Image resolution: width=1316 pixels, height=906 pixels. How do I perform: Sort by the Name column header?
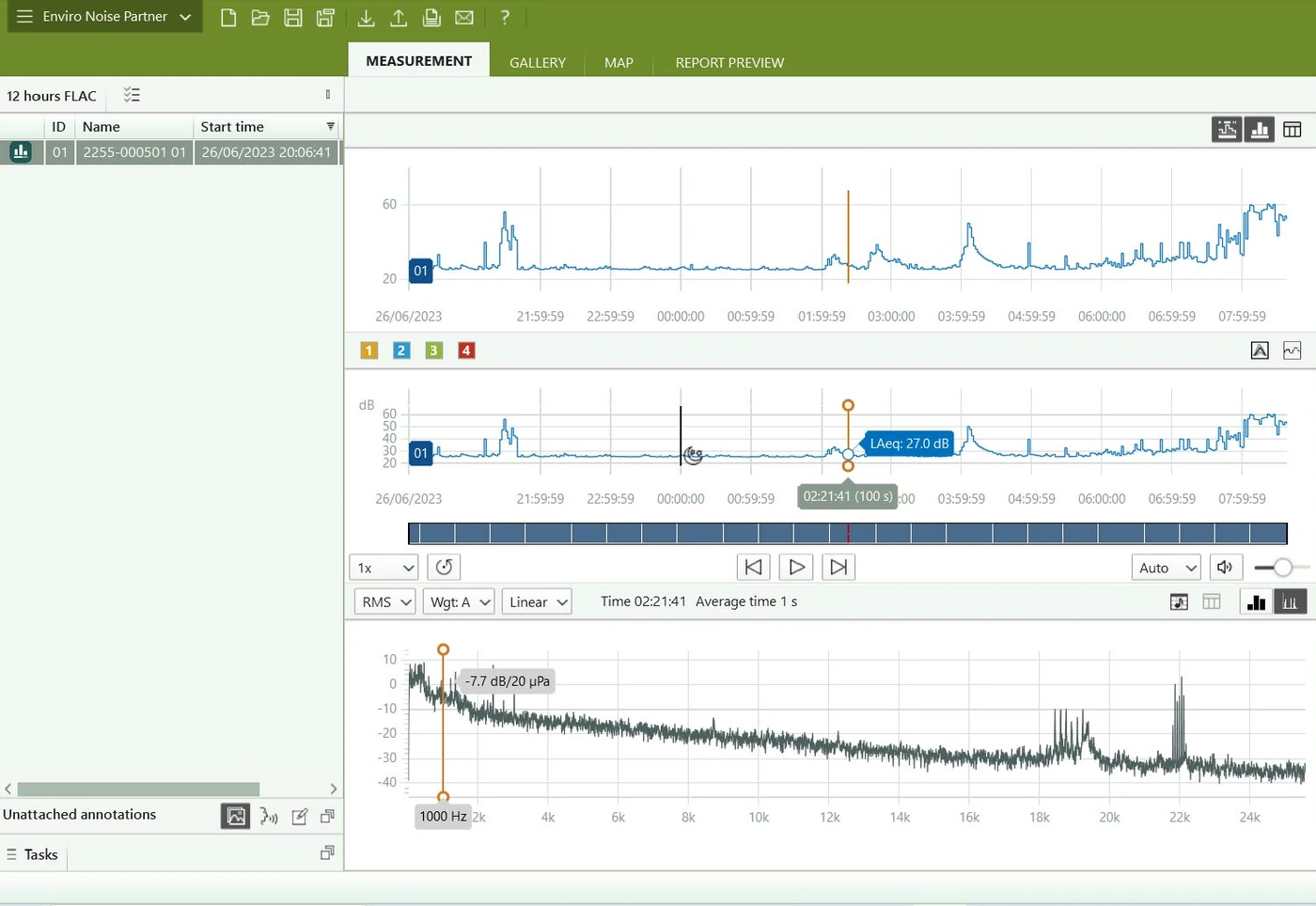(x=102, y=127)
